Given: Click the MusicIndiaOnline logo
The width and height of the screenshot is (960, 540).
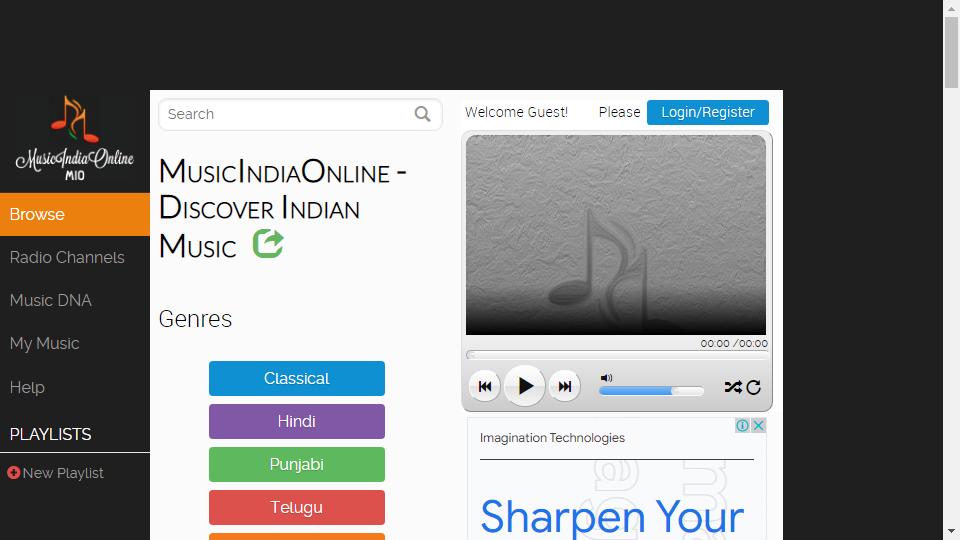Looking at the screenshot, I should [x=75, y=139].
